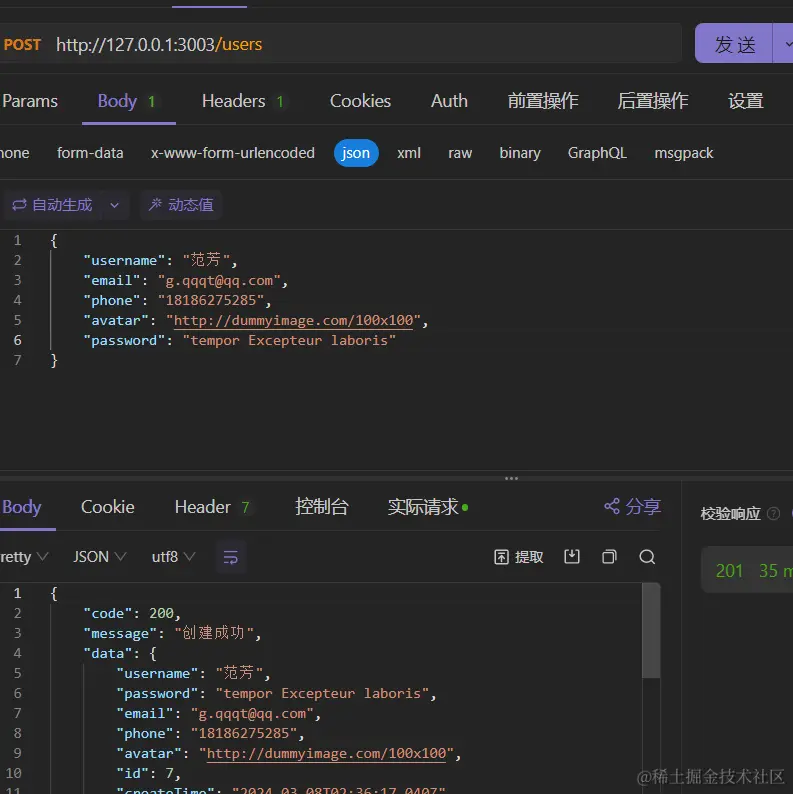Open the JSON response type dropdown

[x=99, y=557]
